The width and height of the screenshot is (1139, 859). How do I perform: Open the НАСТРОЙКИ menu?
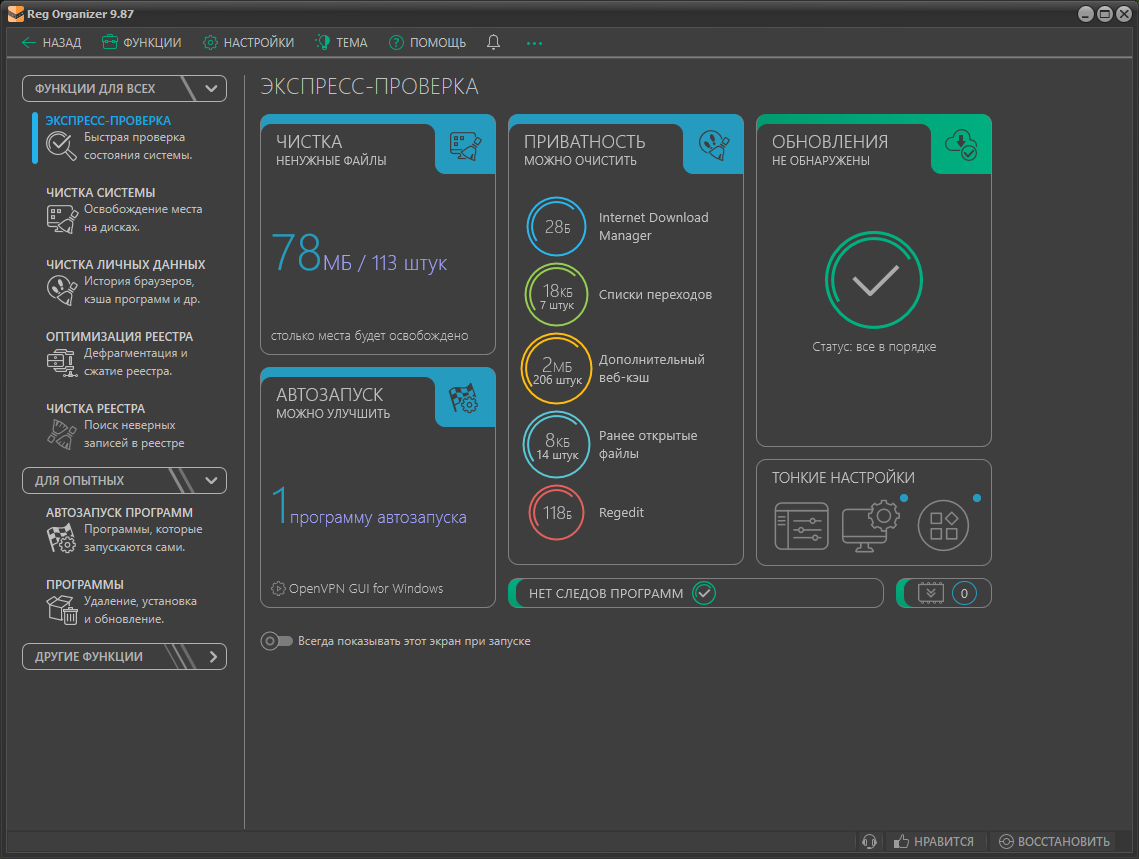pos(248,43)
